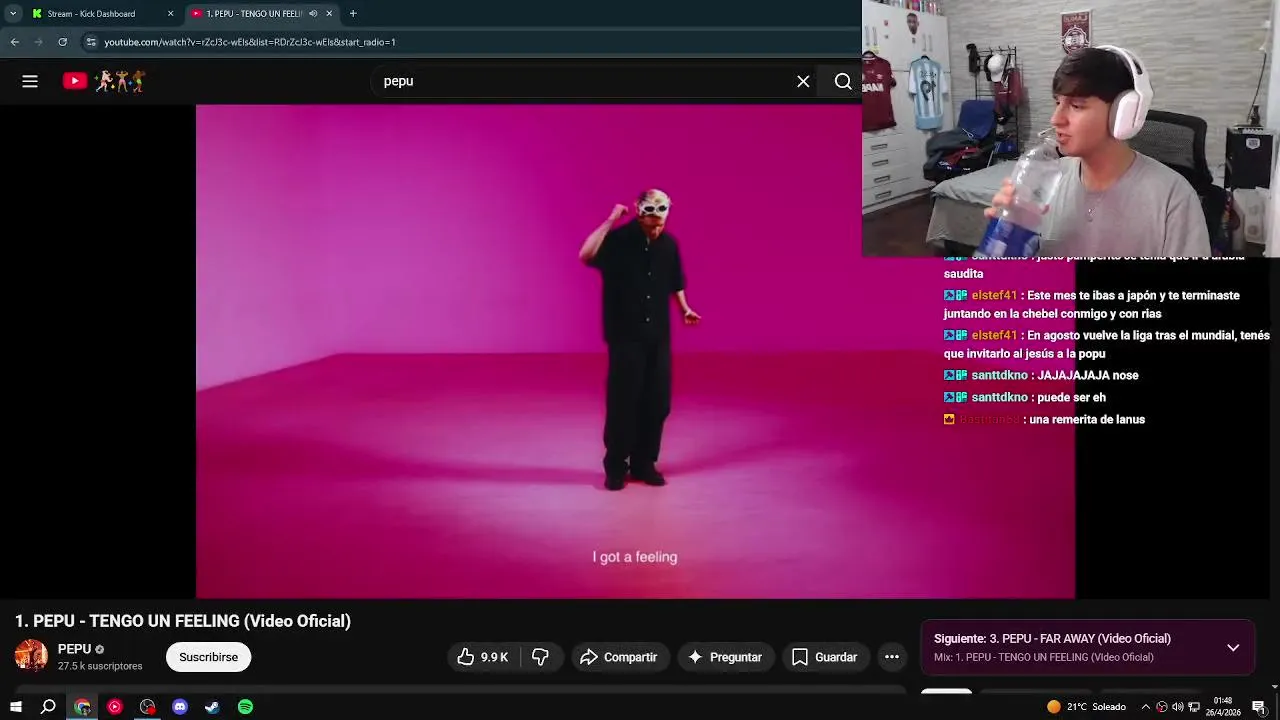
Task: Click chat message 'una remerita de lanus'
Action: click(1087, 419)
